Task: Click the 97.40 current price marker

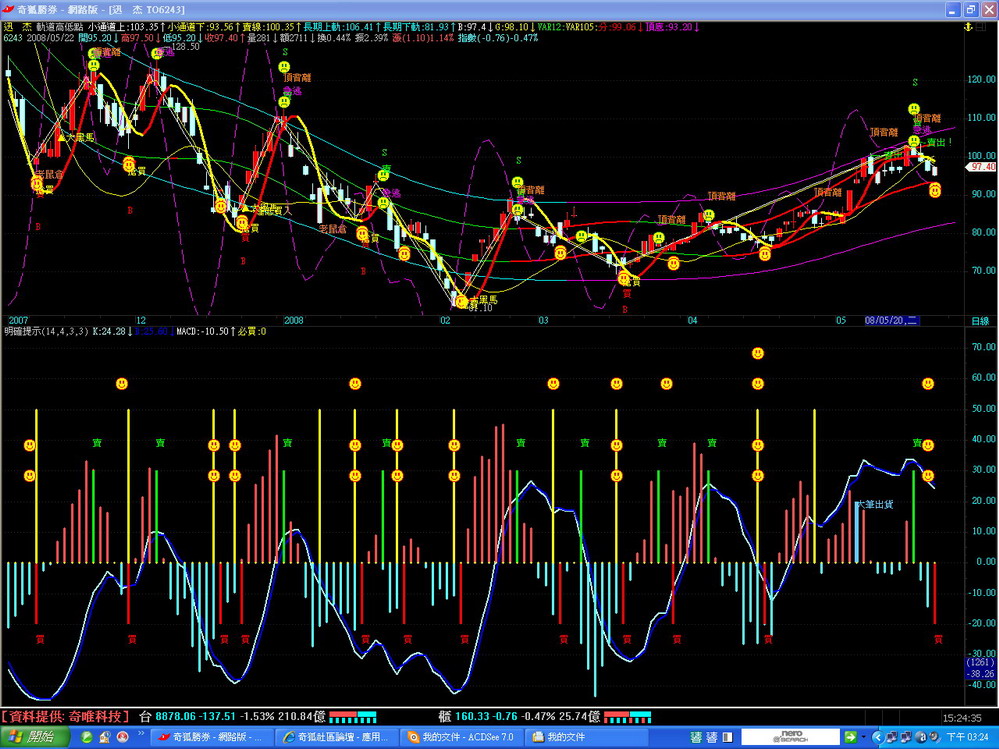Action: [x=981, y=168]
